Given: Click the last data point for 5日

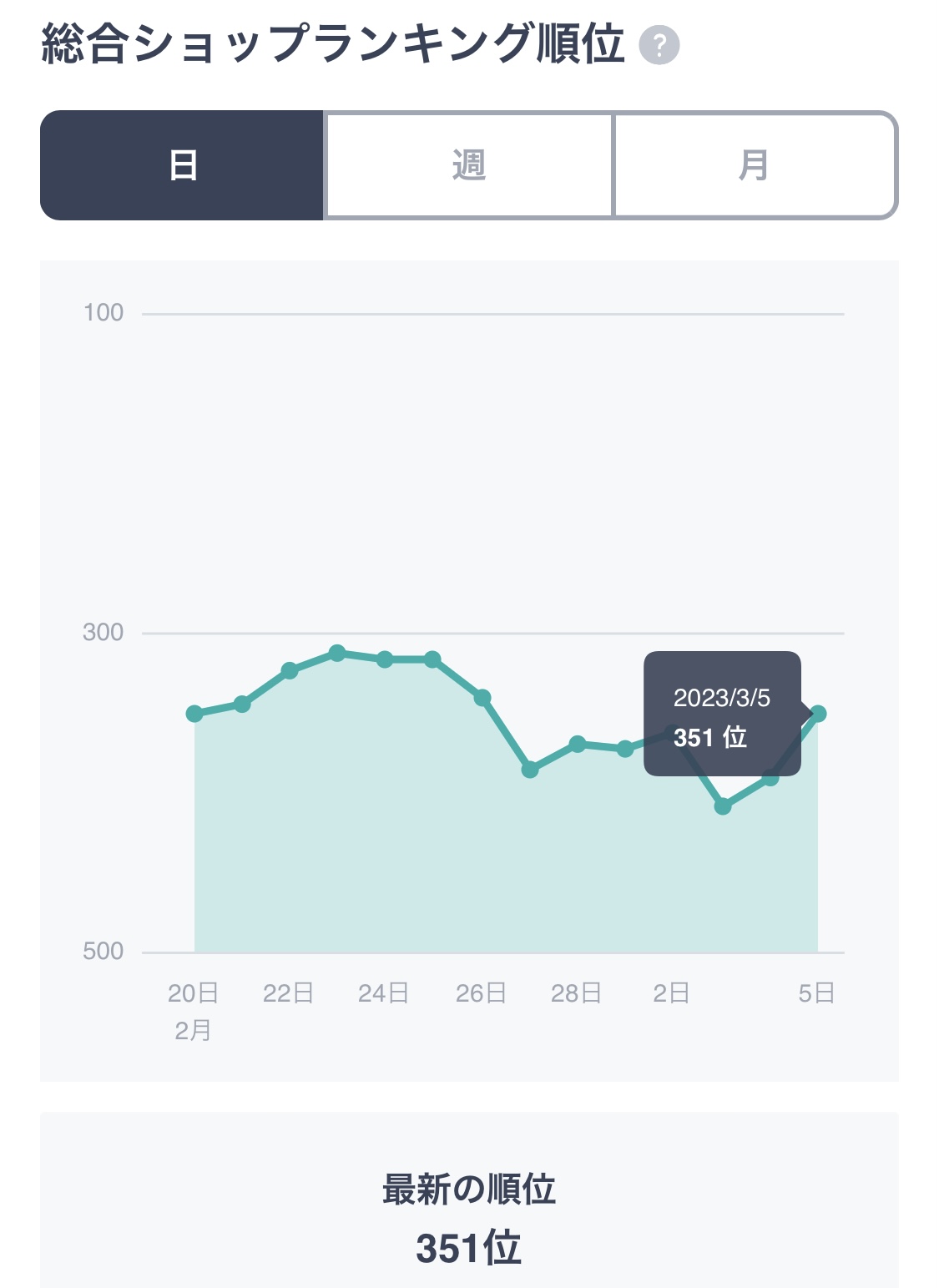Looking at the screenshot, I should click(818, 714).
